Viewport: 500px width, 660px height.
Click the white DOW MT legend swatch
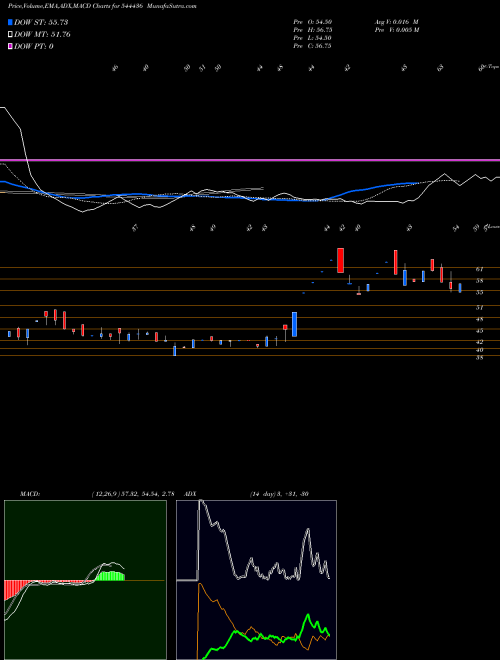coord(10,35)
